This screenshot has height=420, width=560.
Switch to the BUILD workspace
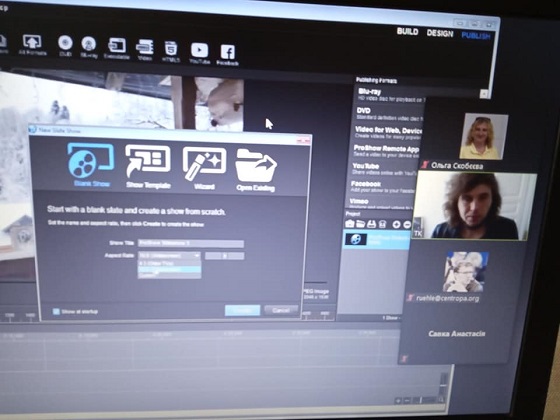point(408,31)
